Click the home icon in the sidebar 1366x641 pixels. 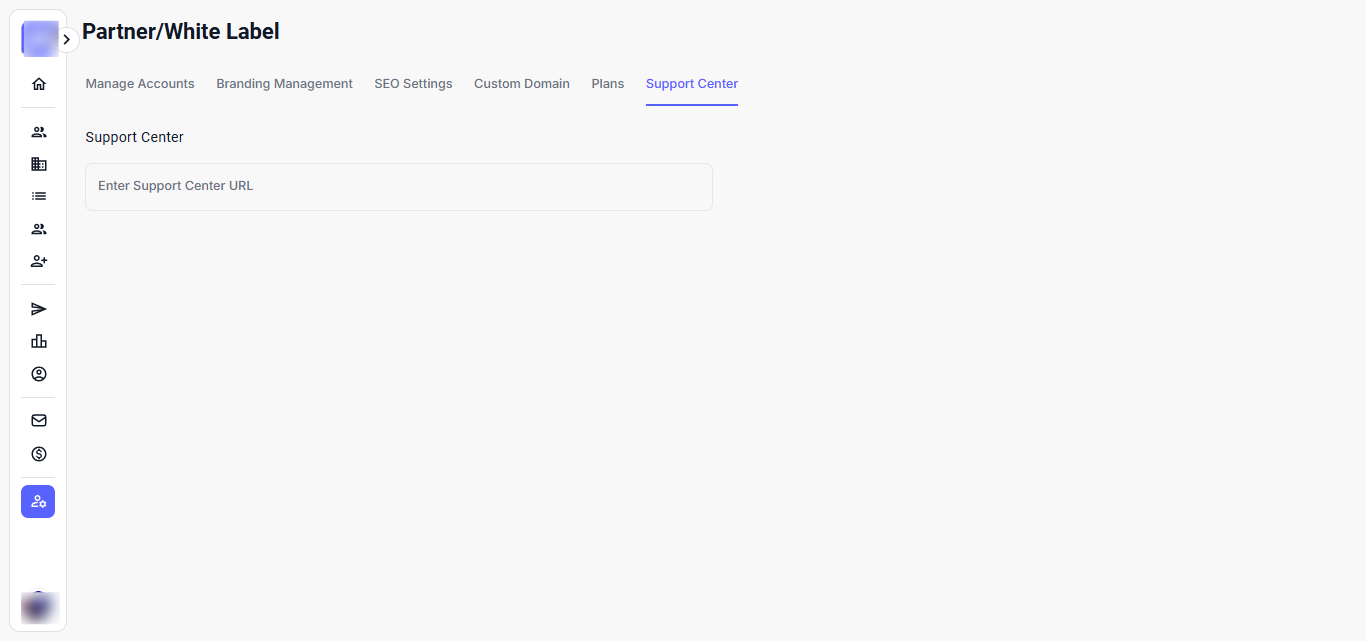pyautogui.click(x=39, y=84)
